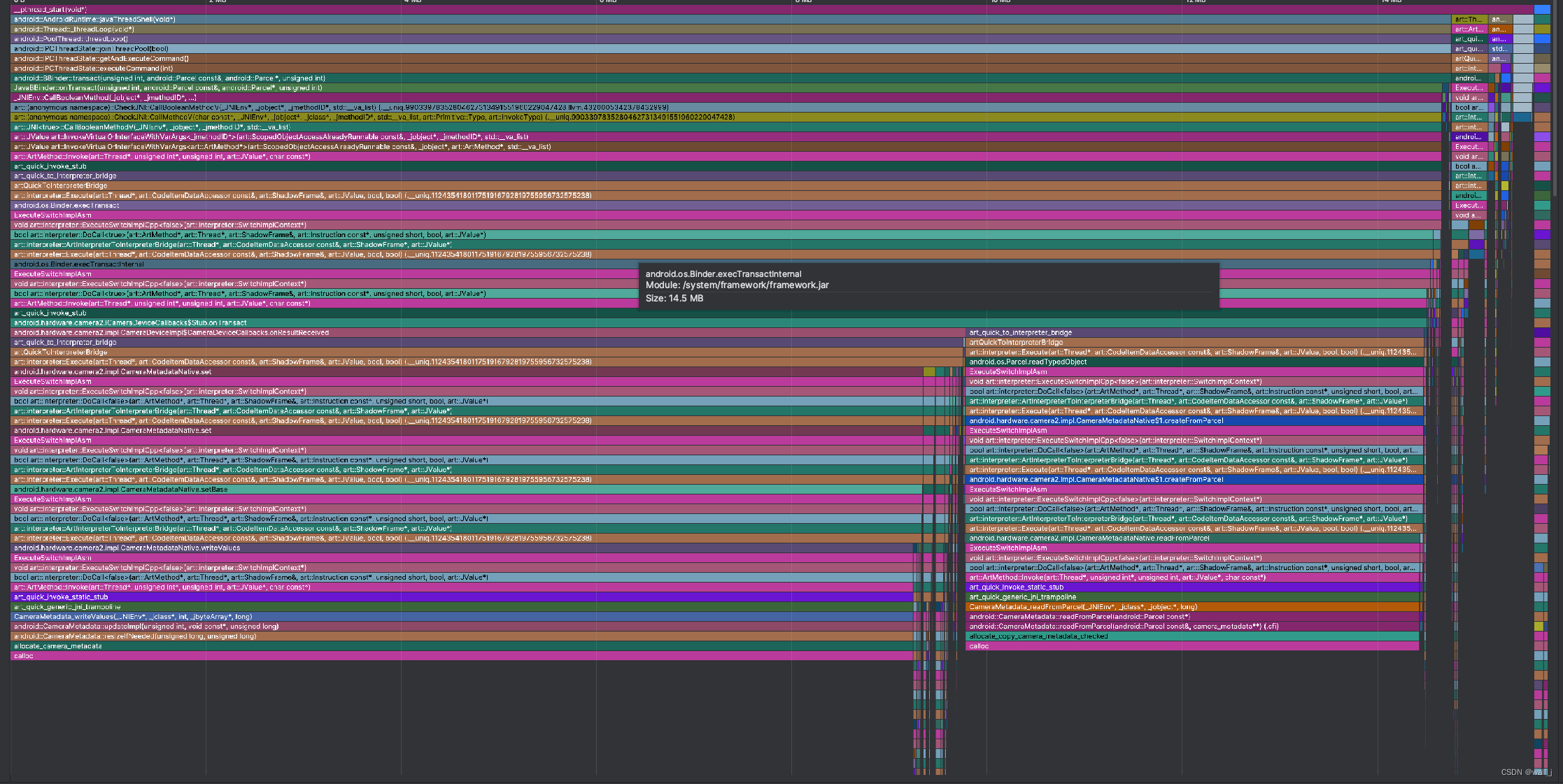The height and width of the screenshot is (784, 1563).
Task: Select the CameraMetadata::resizeIfNeeded frame
Action: tap(462, 636)
